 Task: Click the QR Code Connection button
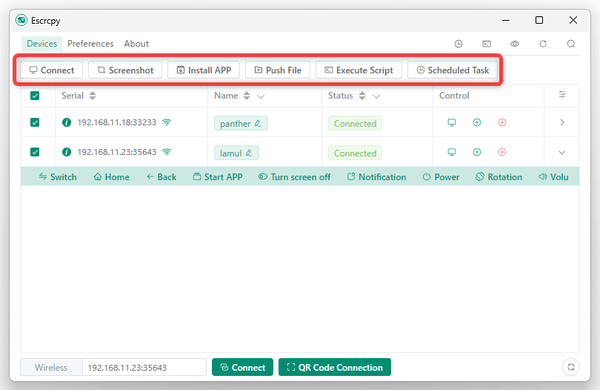coord(334,367)
